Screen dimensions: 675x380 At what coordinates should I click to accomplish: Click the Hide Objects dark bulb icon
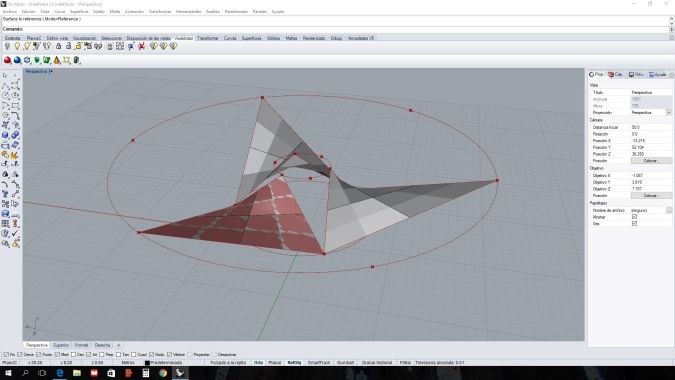tap(7, 46)
